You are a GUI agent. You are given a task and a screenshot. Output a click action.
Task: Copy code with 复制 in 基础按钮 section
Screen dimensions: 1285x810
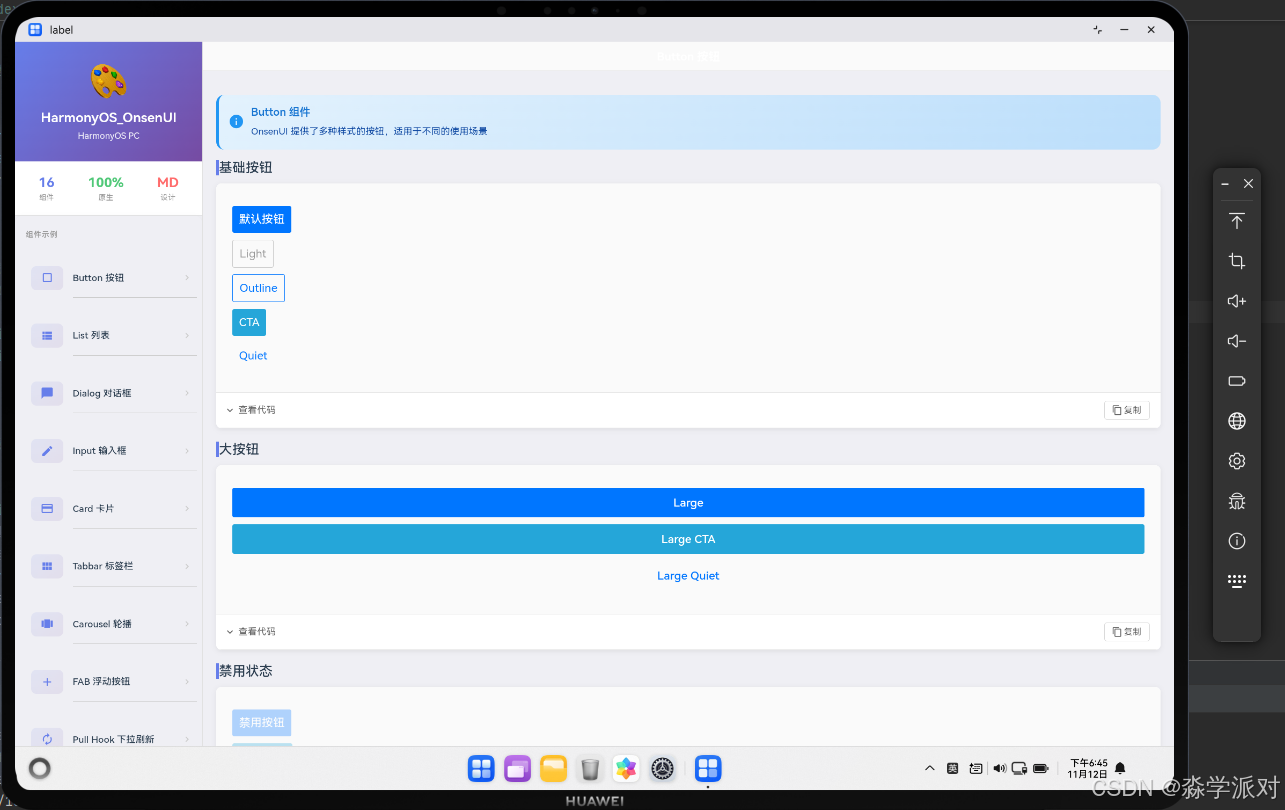pyautogui.click(x=1127, y=410)
